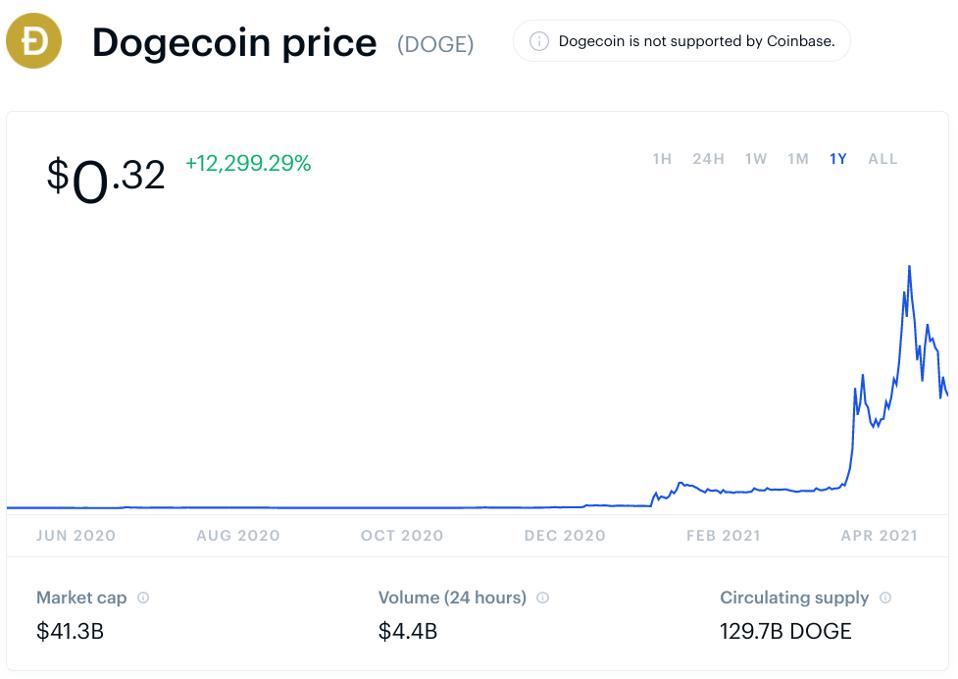This screenshot has height=679, width=958.
Task: Click info icon next to Market cap
Action: pos(143,598)
